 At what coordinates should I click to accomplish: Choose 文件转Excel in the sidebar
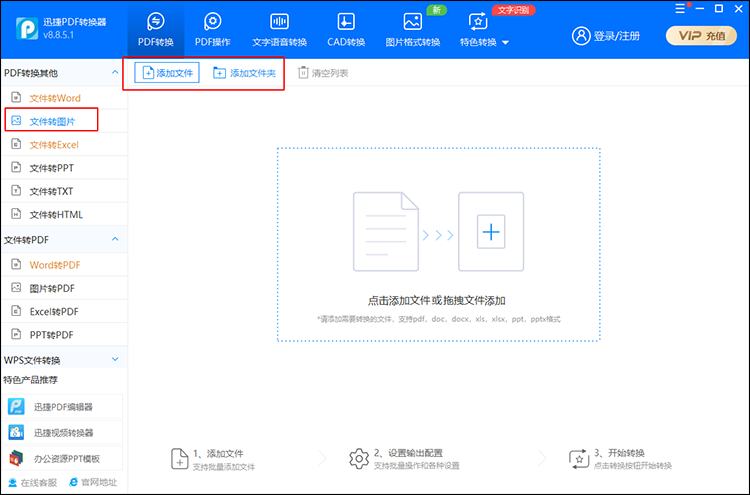coord(53,145)
